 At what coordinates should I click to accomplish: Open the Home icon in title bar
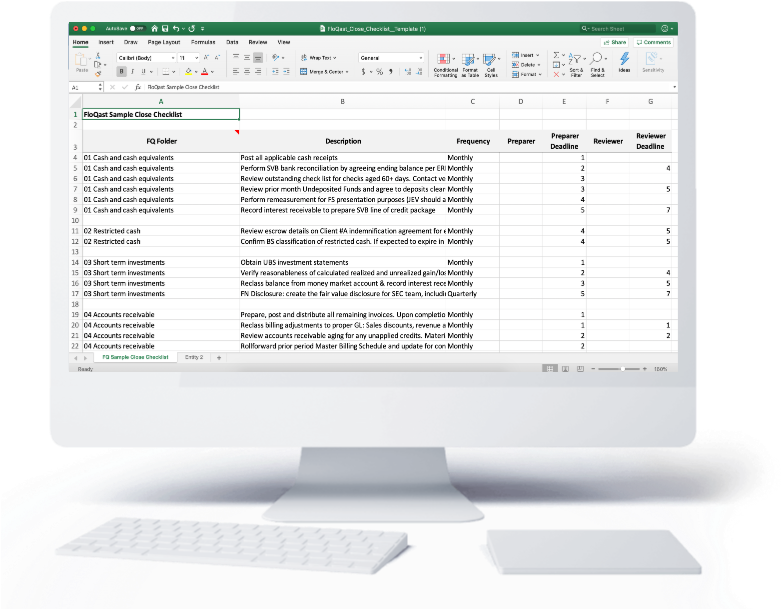coord(154,28)
